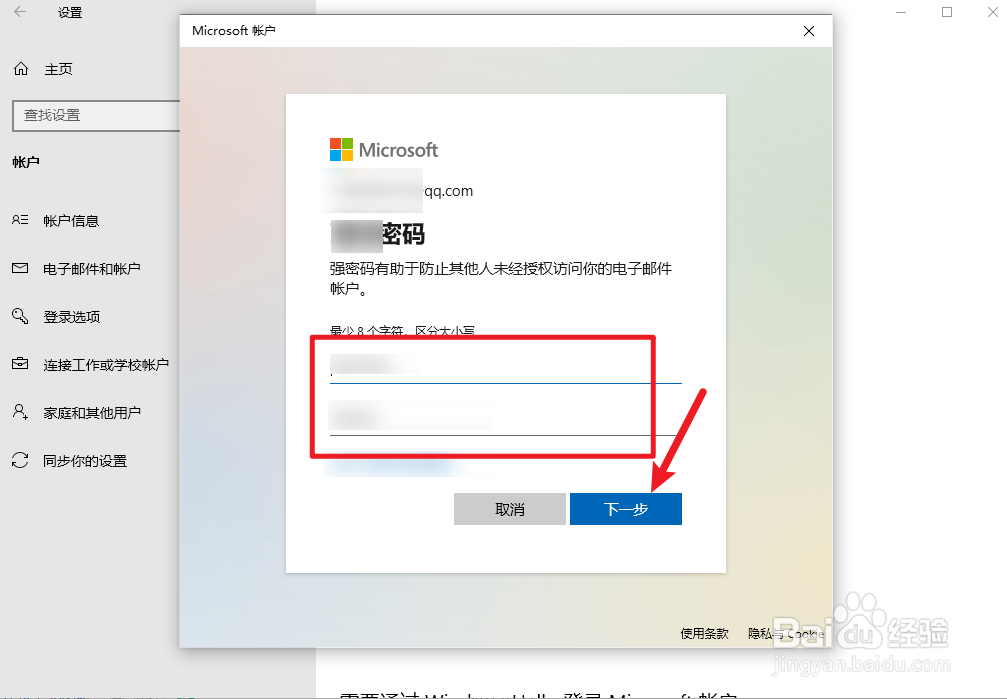Click the back arrow in Settings
1007x699 pixels.
[x=20, y=12]
